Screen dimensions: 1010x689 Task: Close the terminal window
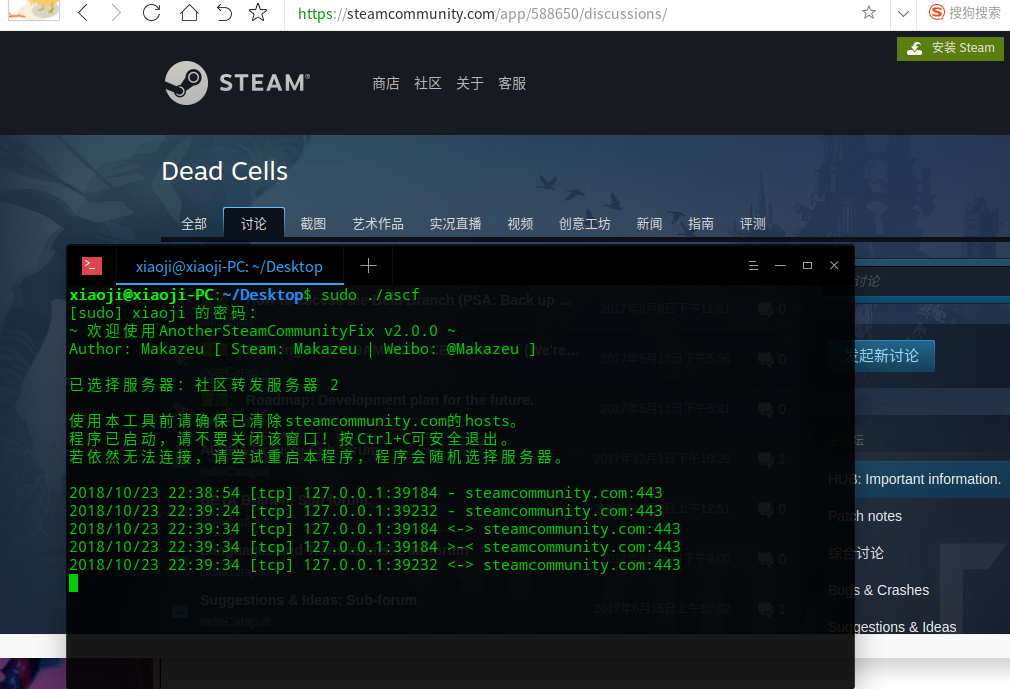[x=834, y=265]
